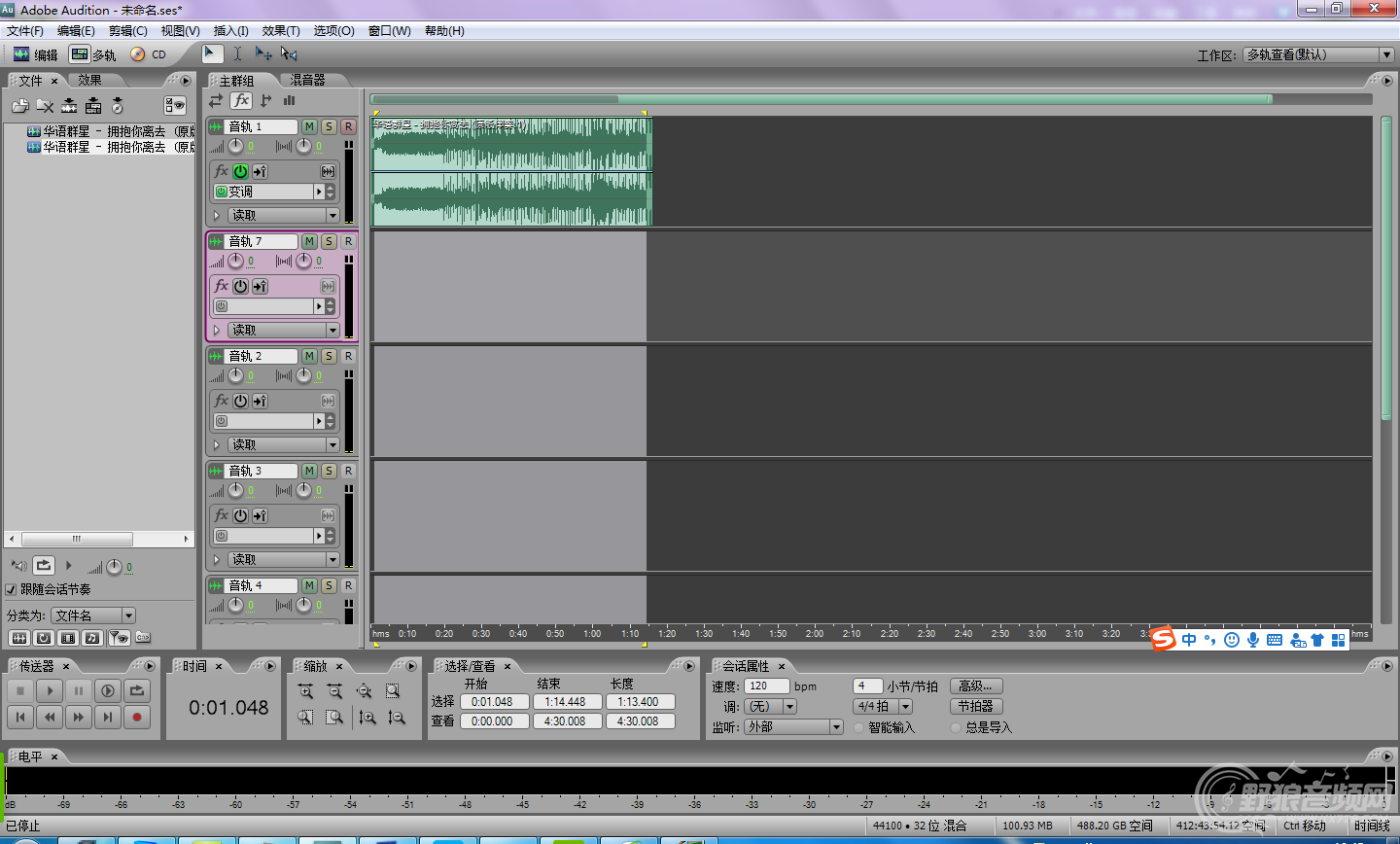
Task: Click the EQ bars icon in main panel
Action: [x=289, y=100]
